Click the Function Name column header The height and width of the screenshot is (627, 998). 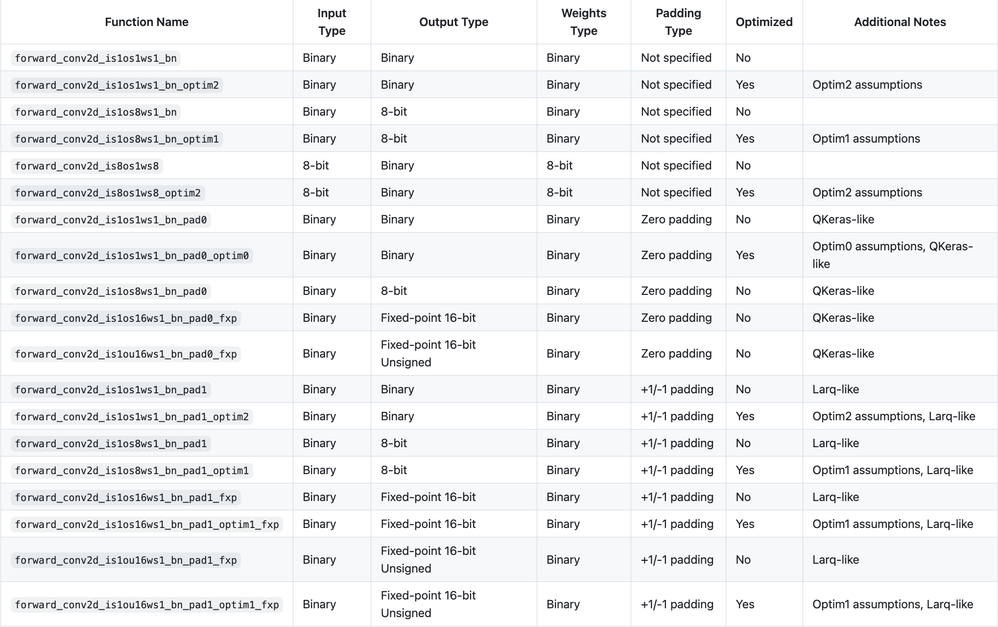(146, 22)
